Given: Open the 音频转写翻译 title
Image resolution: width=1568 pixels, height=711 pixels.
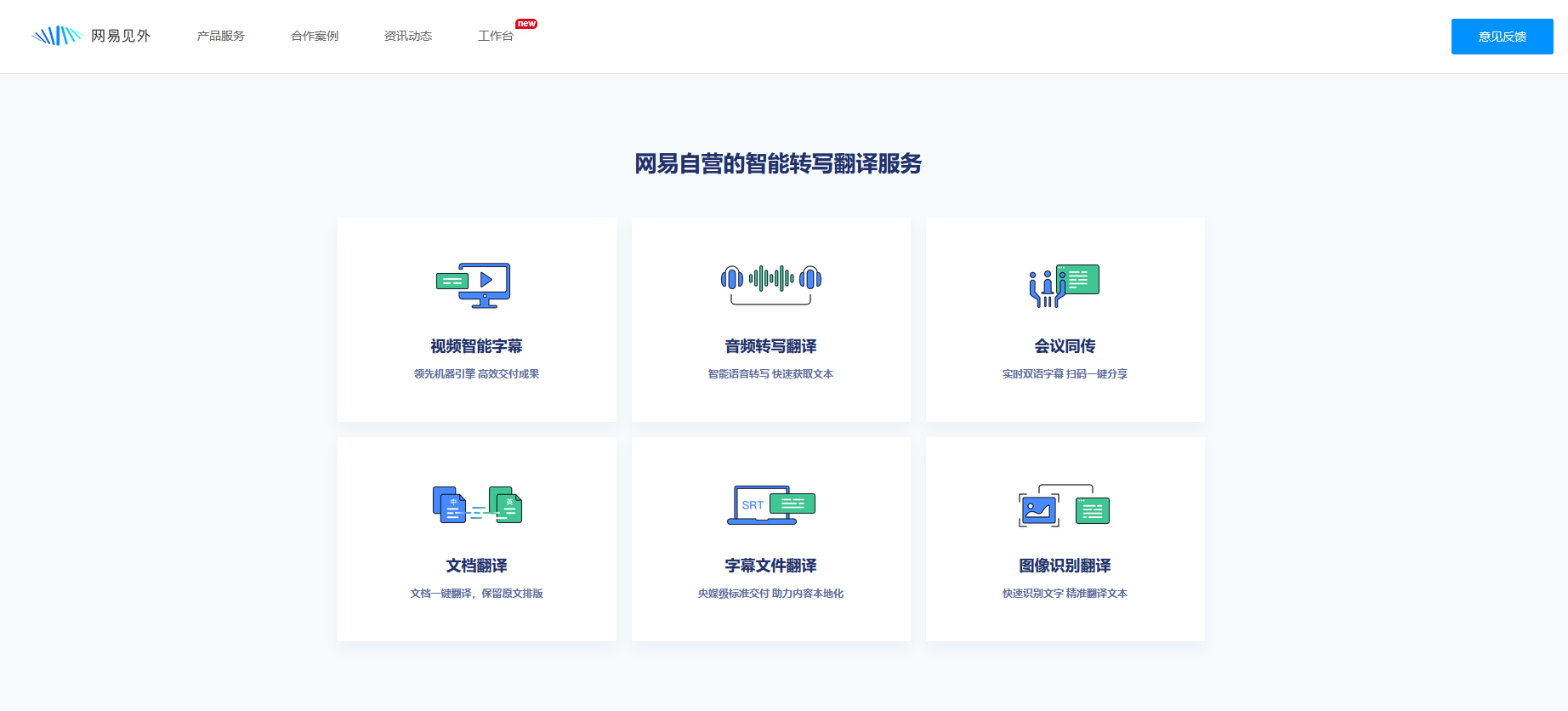Looking at the screenshot, I should pyautogui.click(x=770, y=346).
